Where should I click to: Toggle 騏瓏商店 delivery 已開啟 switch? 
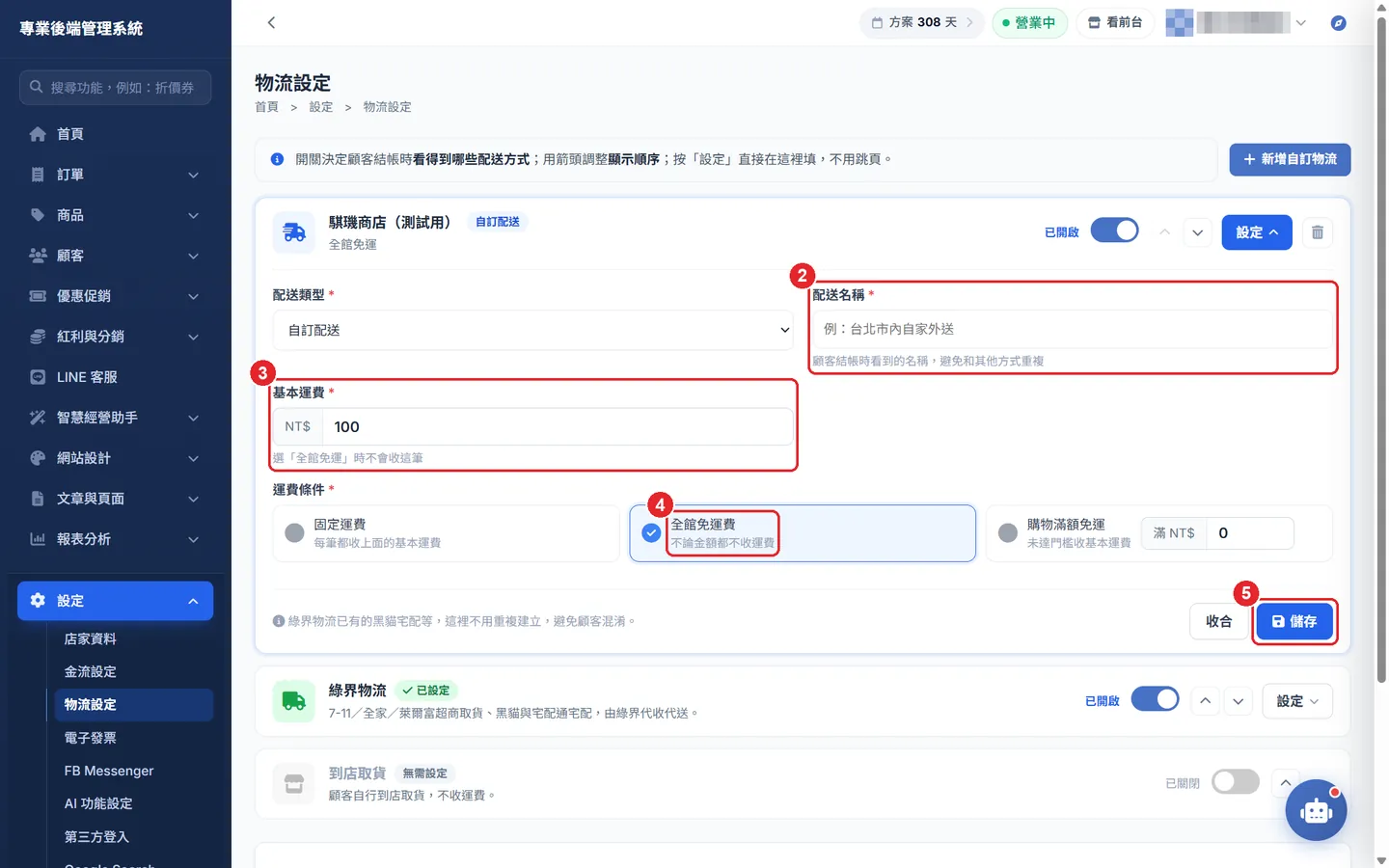(1114, 231)
